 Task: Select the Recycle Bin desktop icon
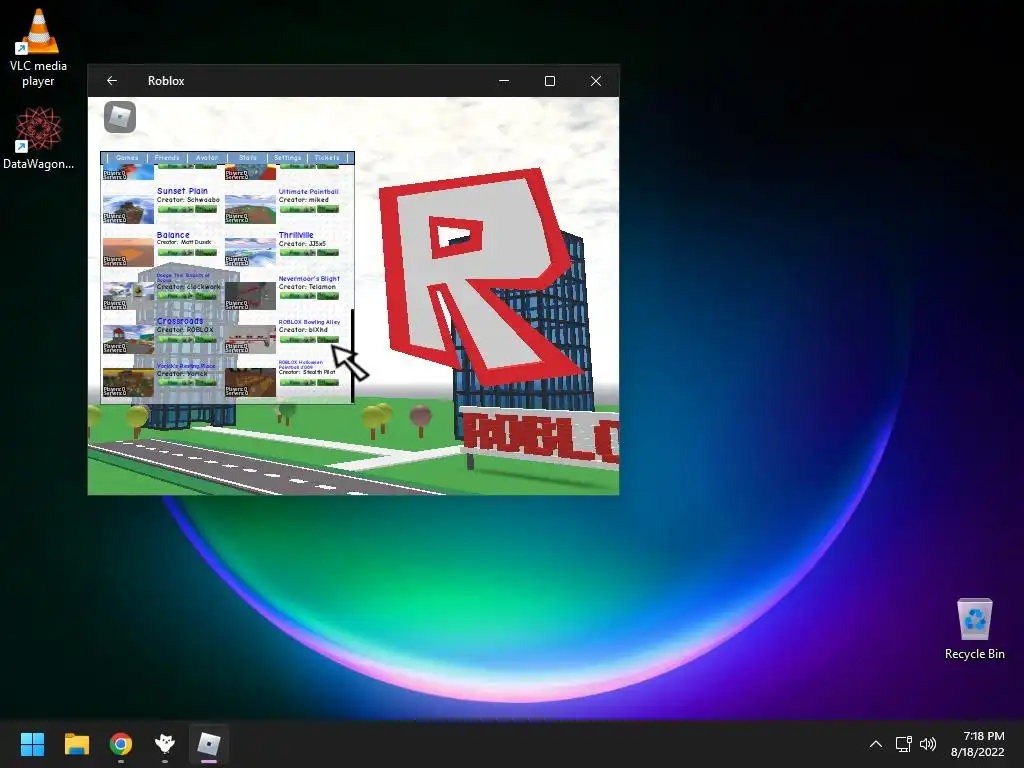point(974,629)
